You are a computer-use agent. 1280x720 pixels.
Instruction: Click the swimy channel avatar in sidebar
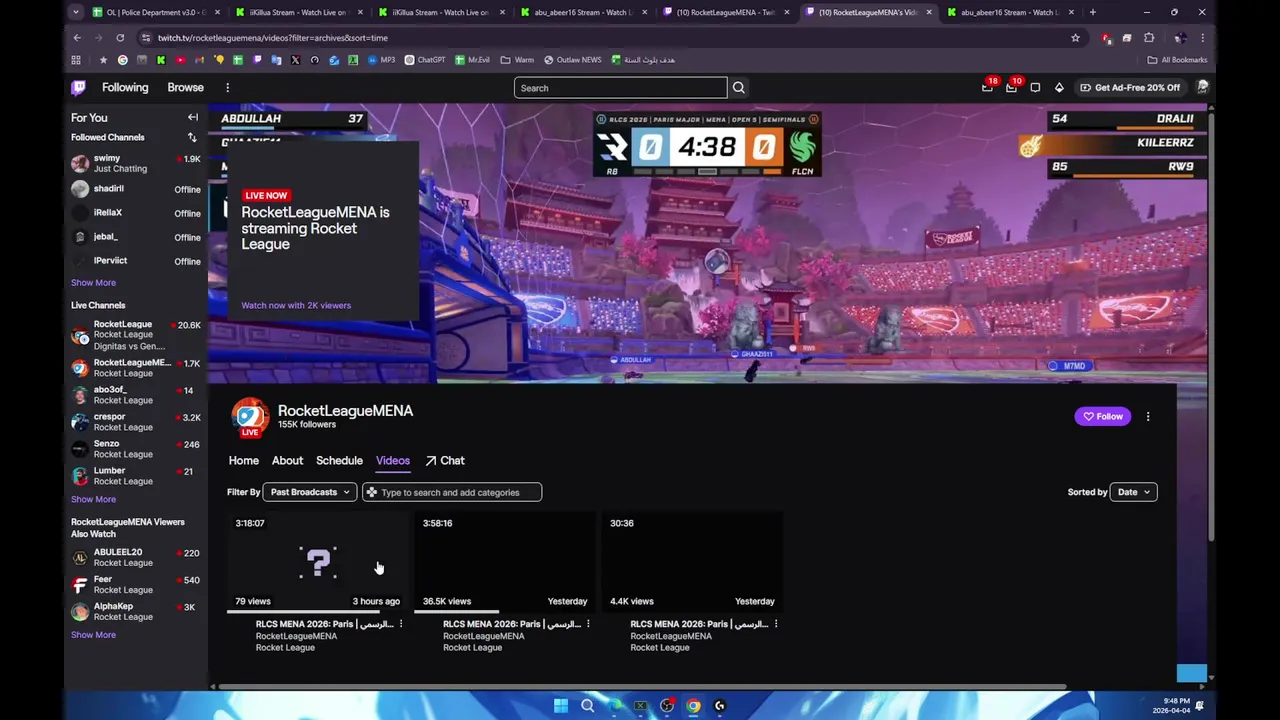80,163
